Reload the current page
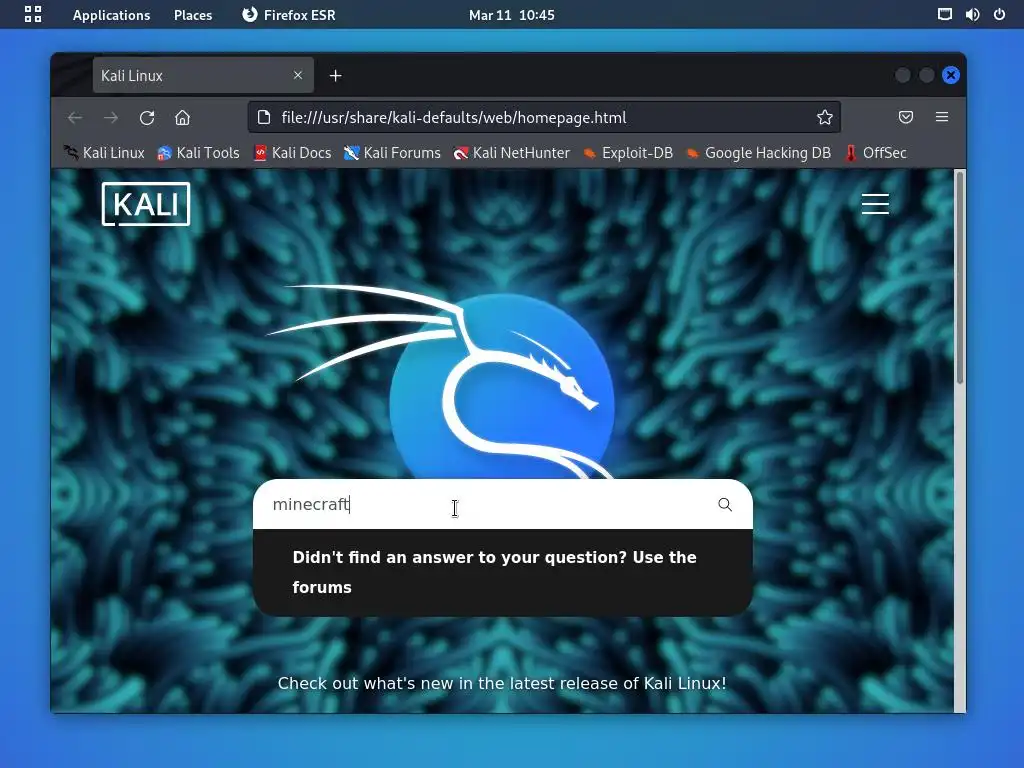The image size is (1024, 768). tap(147, 118)
